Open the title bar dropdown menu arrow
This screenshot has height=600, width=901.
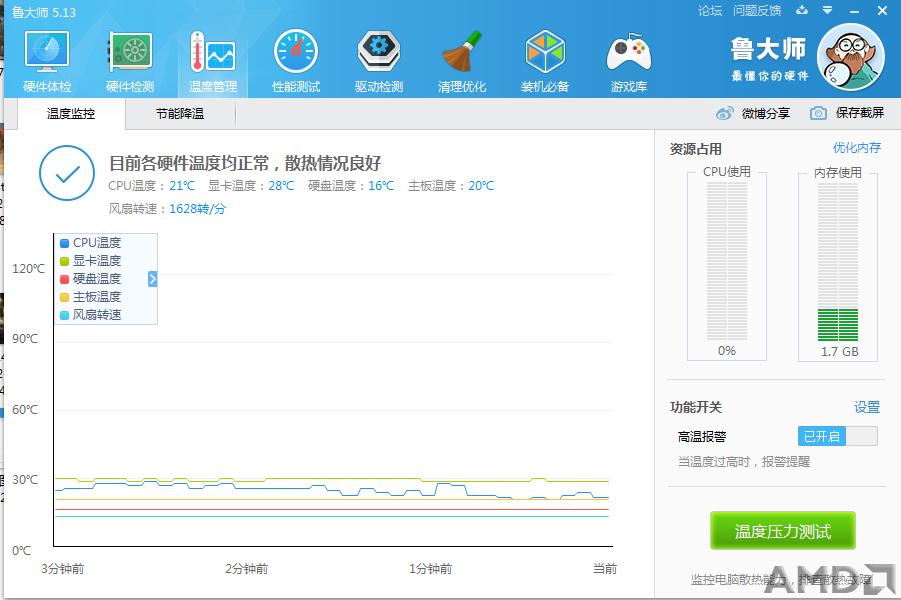click(x=827, y=10)
